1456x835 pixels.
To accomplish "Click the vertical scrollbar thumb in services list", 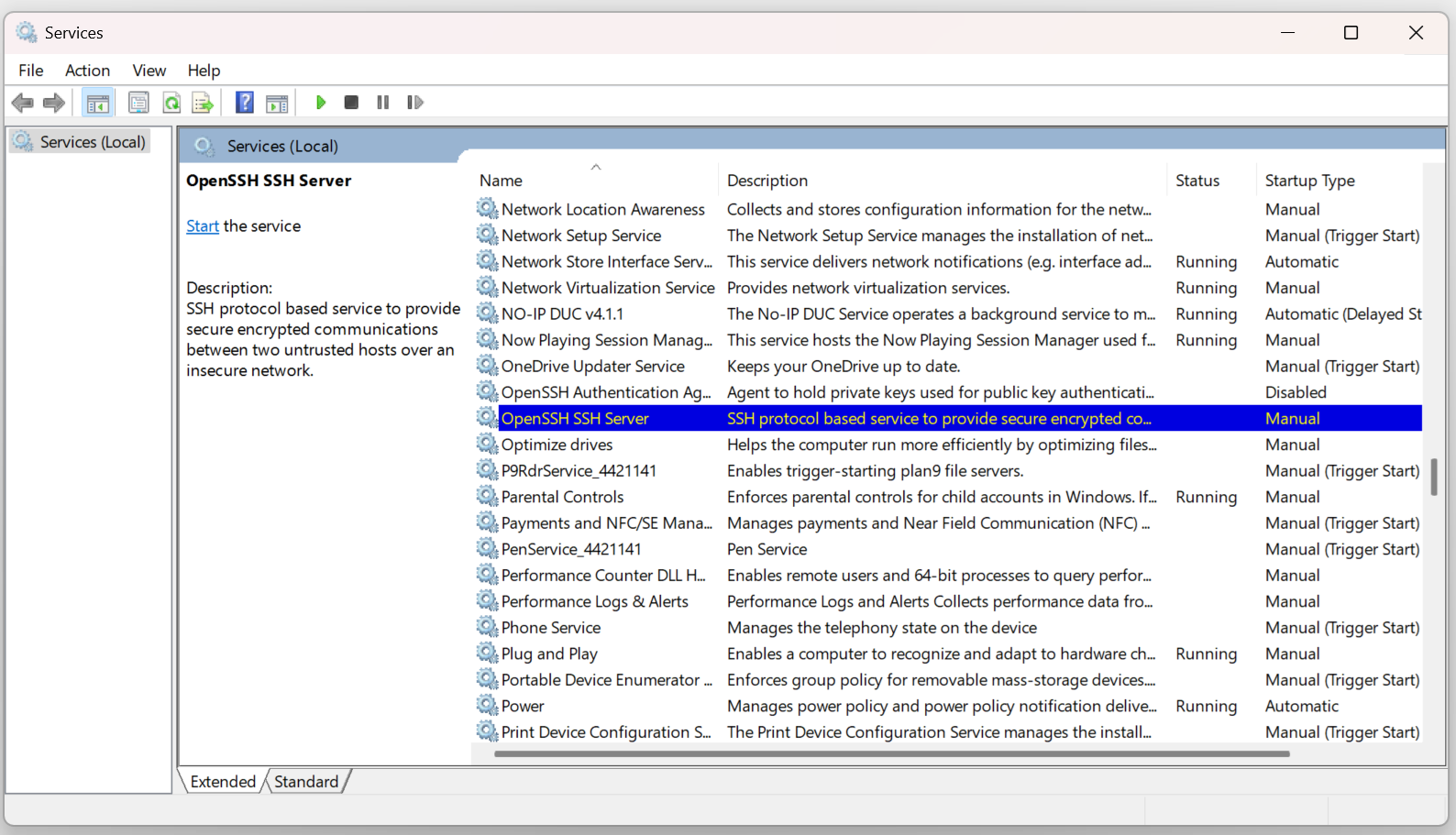I will (x=1434, y=477).
